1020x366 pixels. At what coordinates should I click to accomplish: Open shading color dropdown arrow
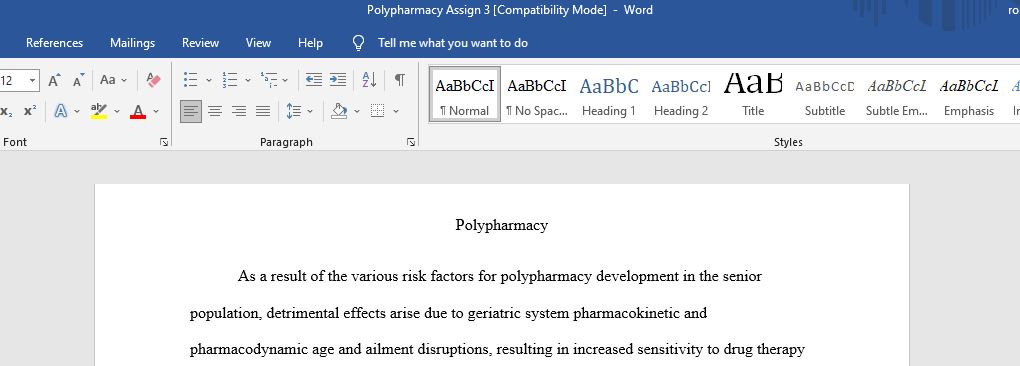click(x=357, y=112)
